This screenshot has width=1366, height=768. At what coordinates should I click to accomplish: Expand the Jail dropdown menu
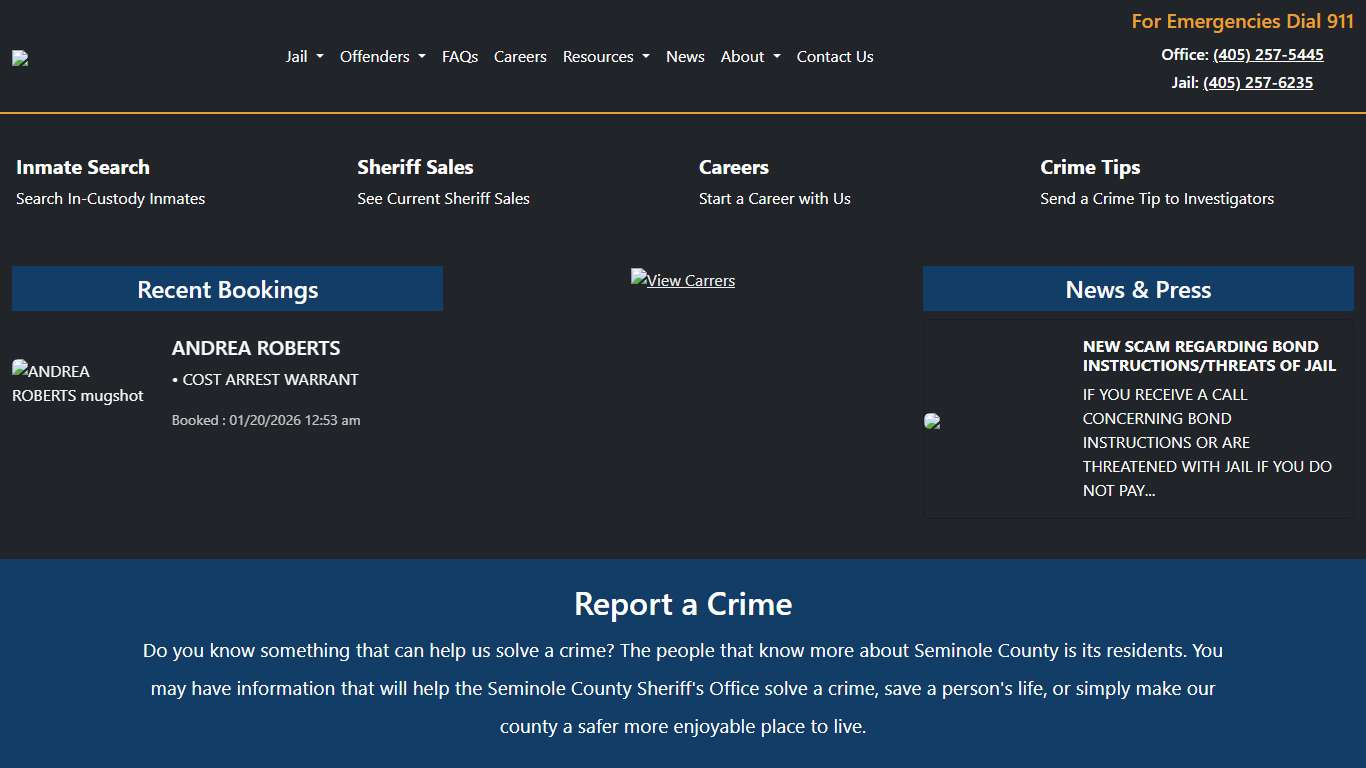coord(304,57)
